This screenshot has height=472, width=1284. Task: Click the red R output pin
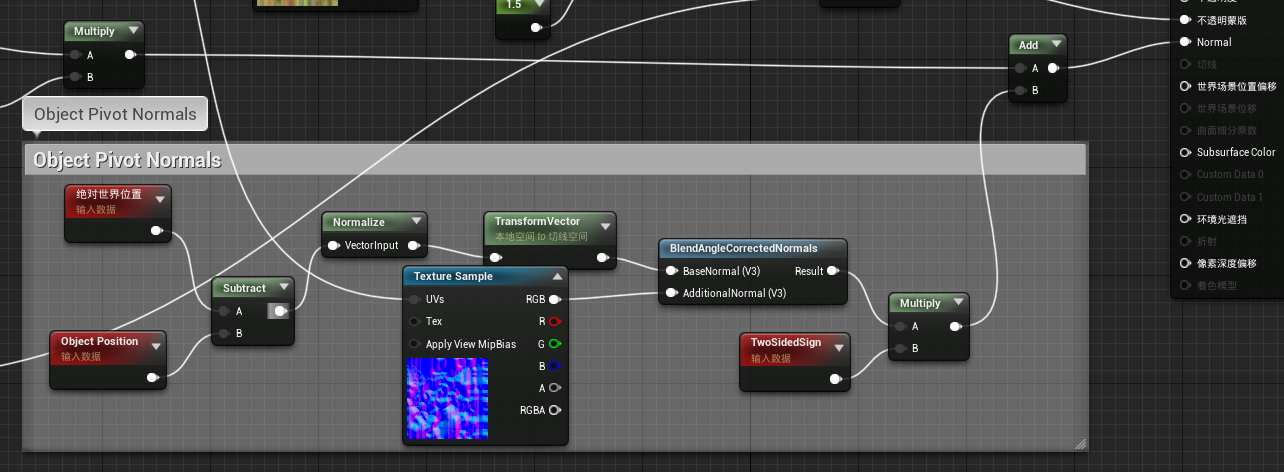555,321
